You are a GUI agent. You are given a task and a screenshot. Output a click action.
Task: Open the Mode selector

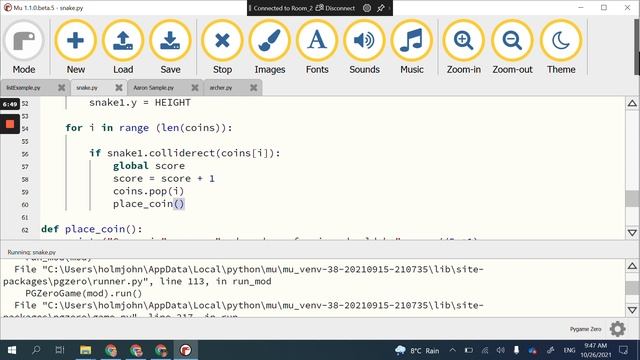pyautogui.click(x=24, y=47)
